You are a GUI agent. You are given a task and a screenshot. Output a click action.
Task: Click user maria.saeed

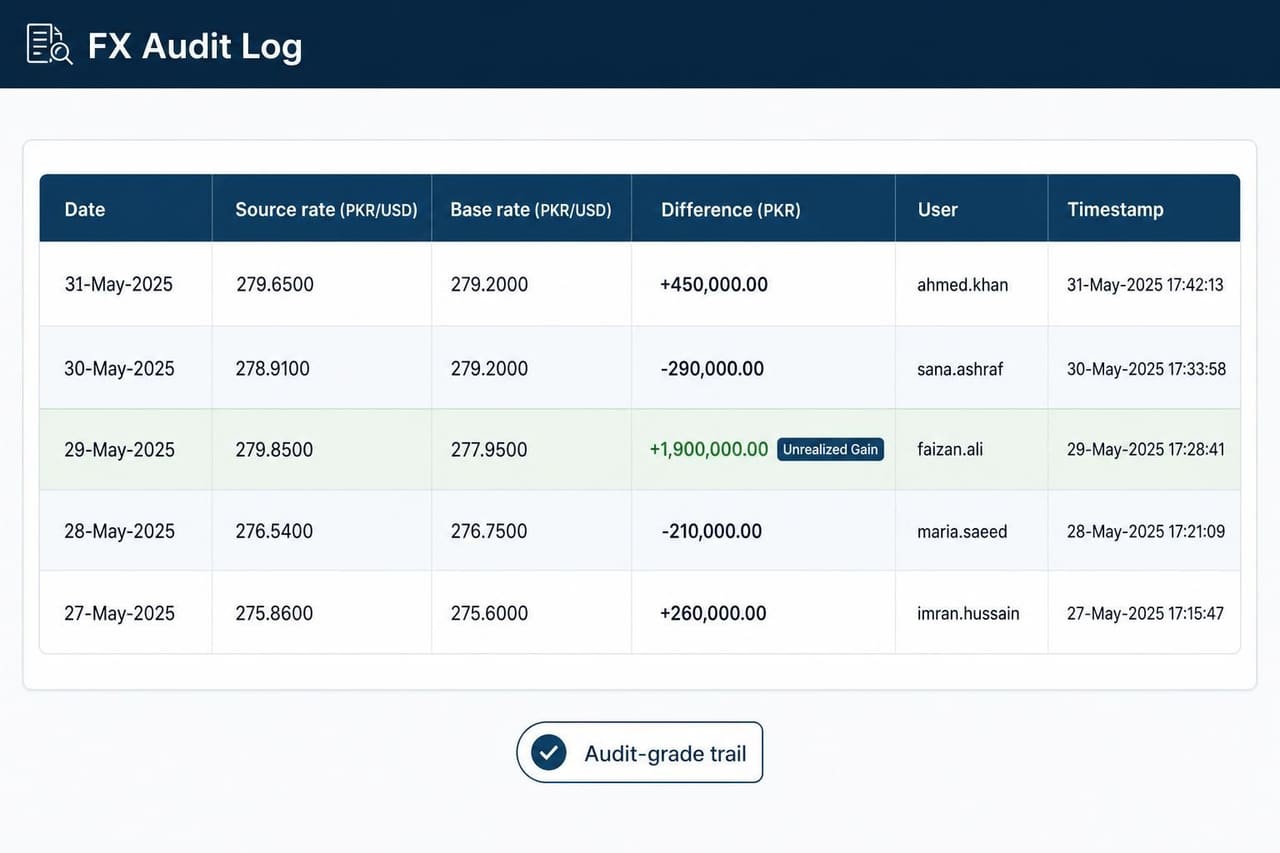(x=962, y=531)
